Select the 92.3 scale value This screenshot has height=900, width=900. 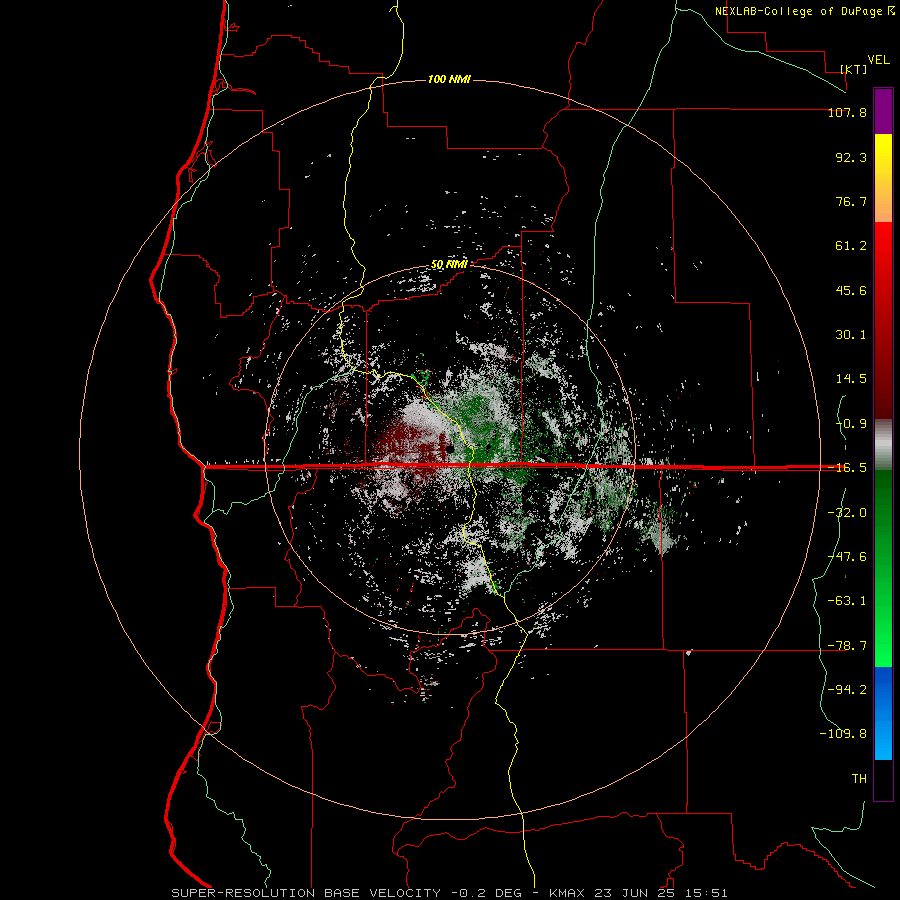tap(851, 157)
